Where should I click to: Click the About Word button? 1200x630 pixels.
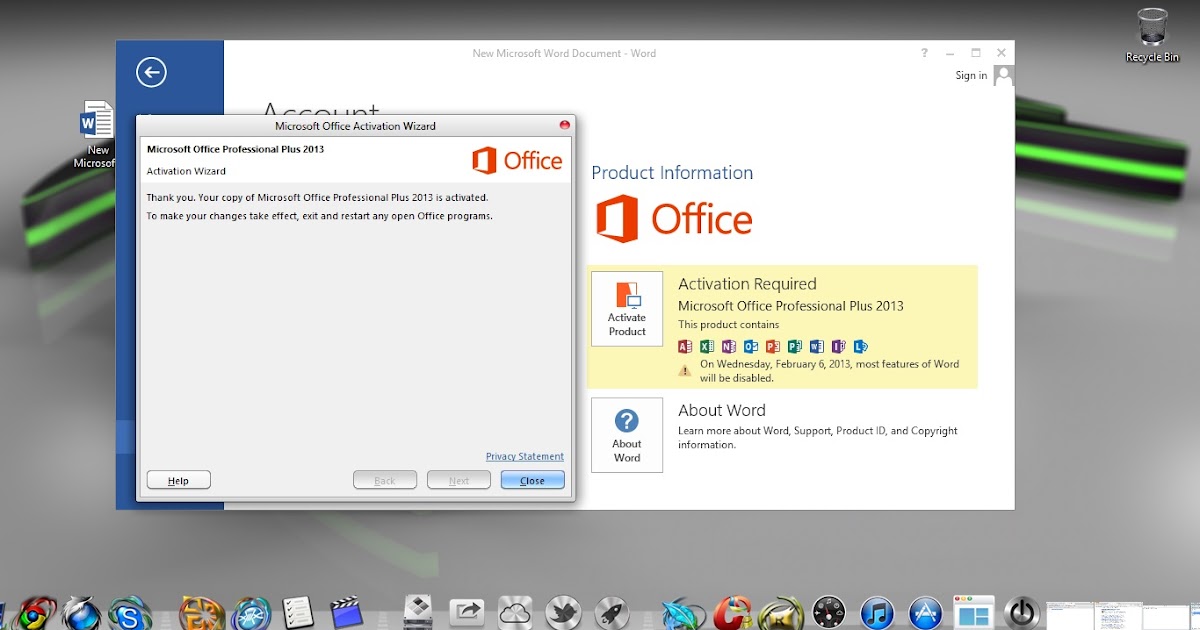click(x=627, y=435)
